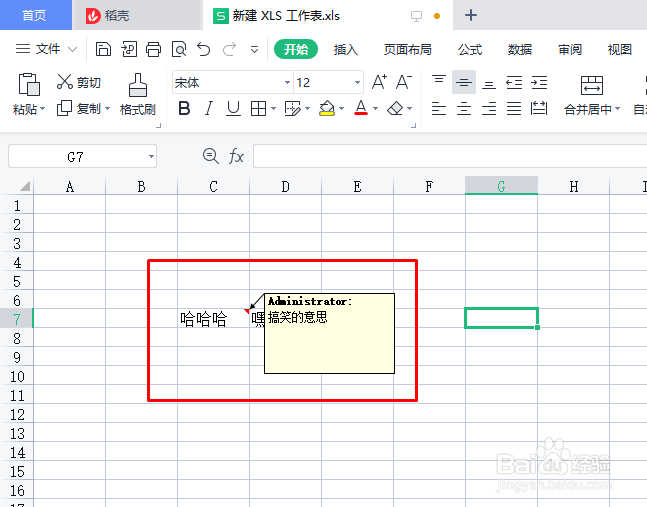Click the Borders grid icon
The image size is (647, 507).
pyautogui.click(x=258, y=108)
